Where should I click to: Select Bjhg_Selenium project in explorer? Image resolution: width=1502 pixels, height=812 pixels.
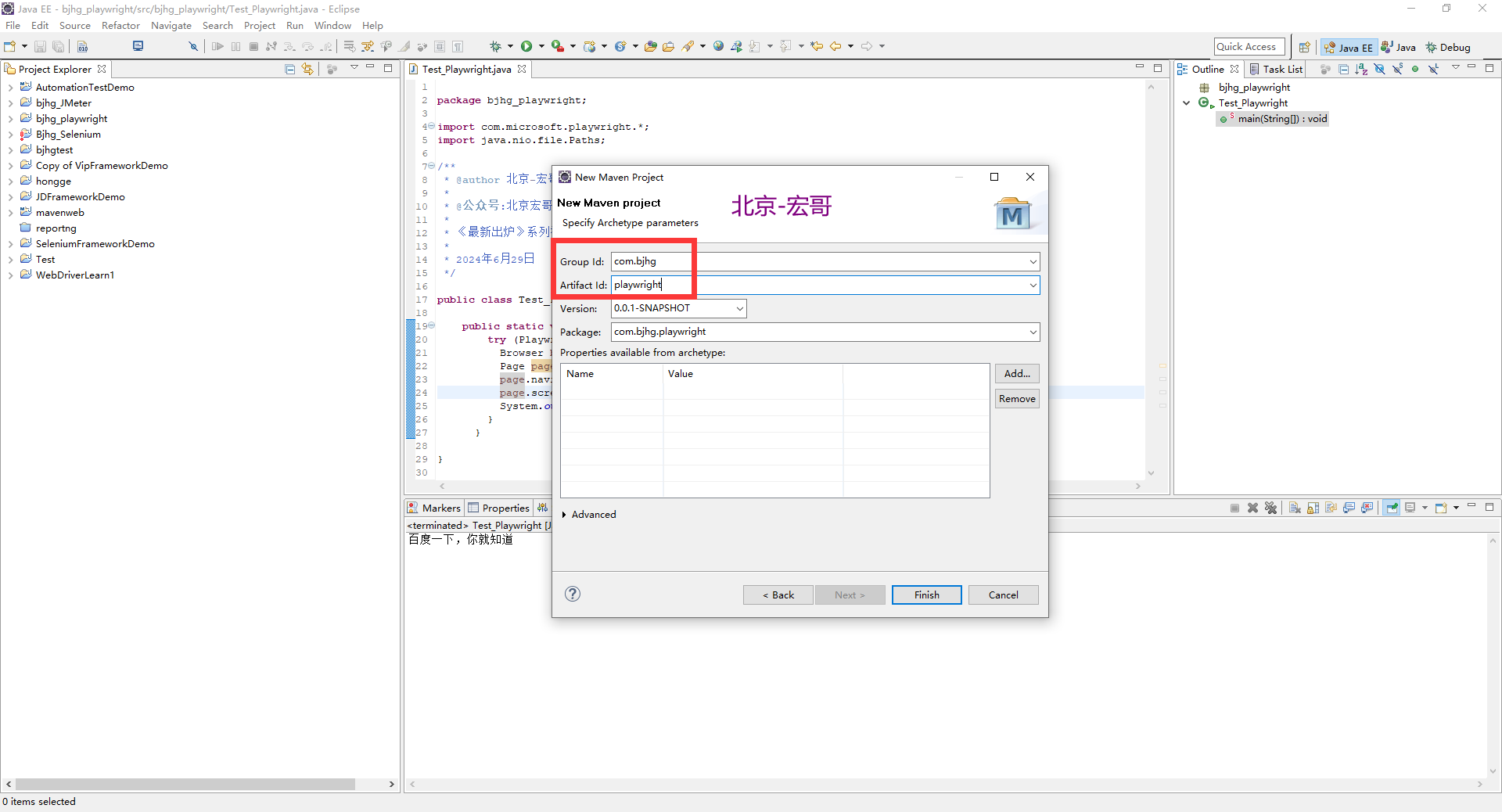[x=68, y=135]
